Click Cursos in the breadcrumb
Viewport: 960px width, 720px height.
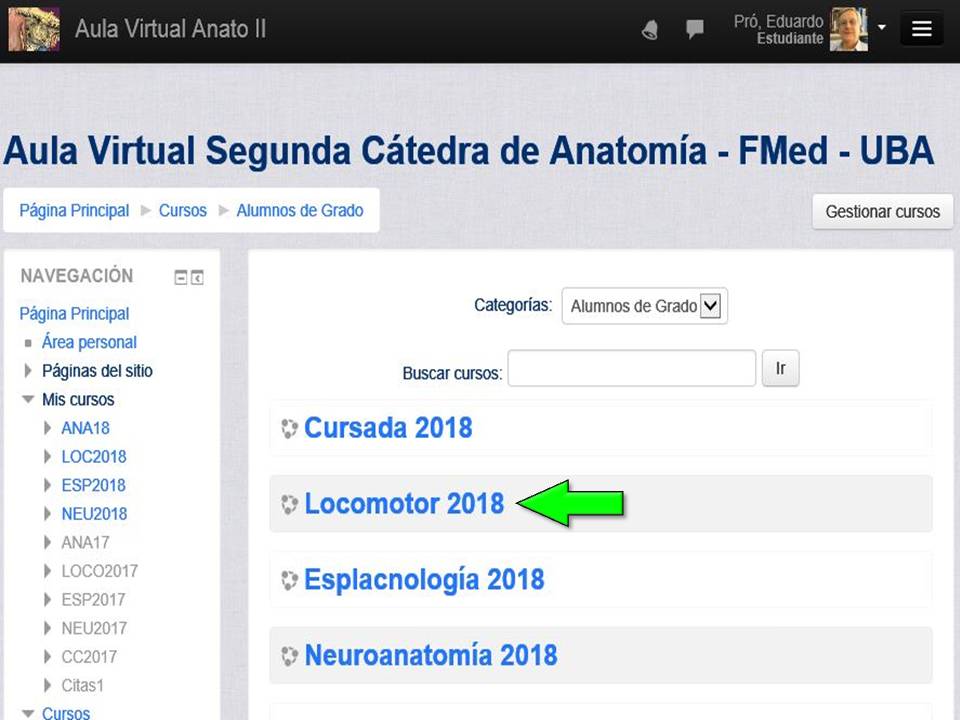tap(182, 210)
